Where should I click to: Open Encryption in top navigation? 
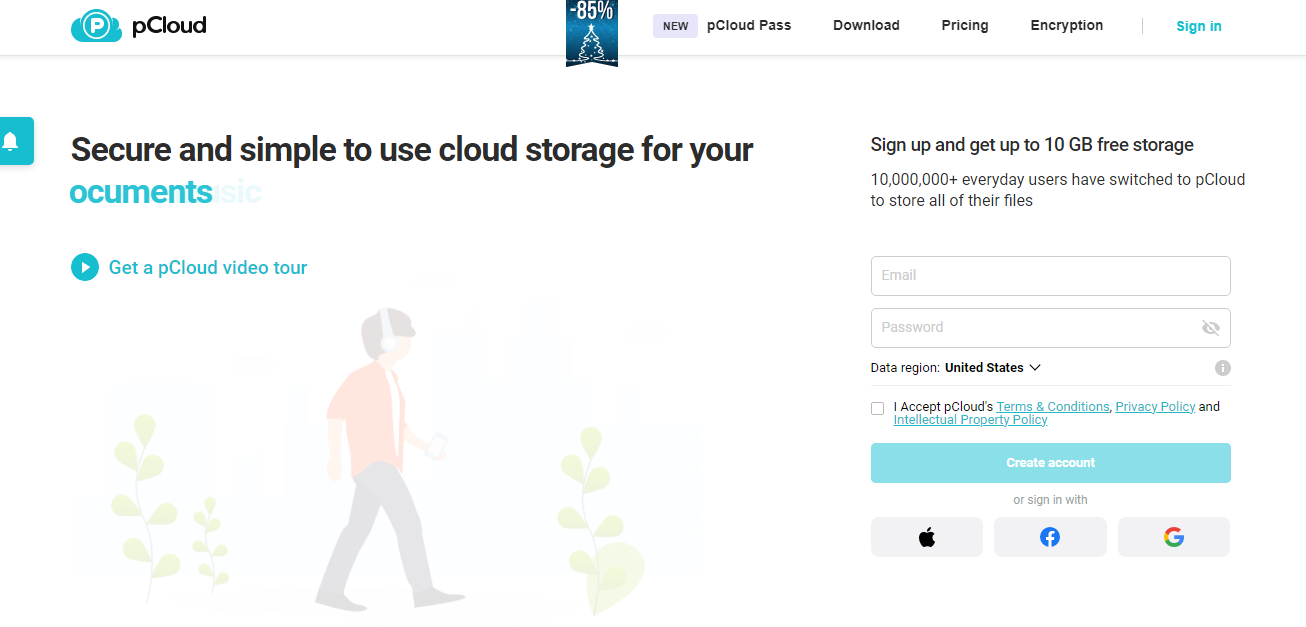pyautogui.click(x=1066, y=26)
